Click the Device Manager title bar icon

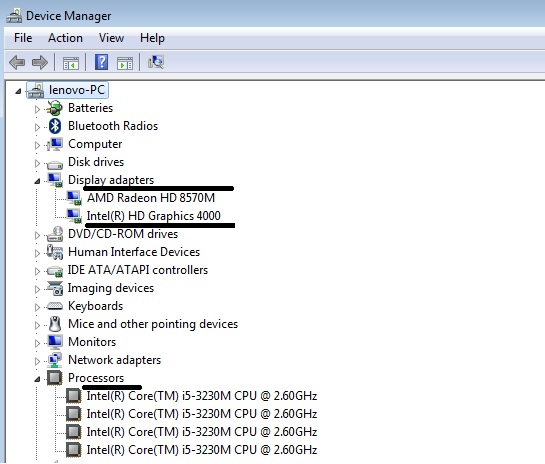tap(14, 16)
